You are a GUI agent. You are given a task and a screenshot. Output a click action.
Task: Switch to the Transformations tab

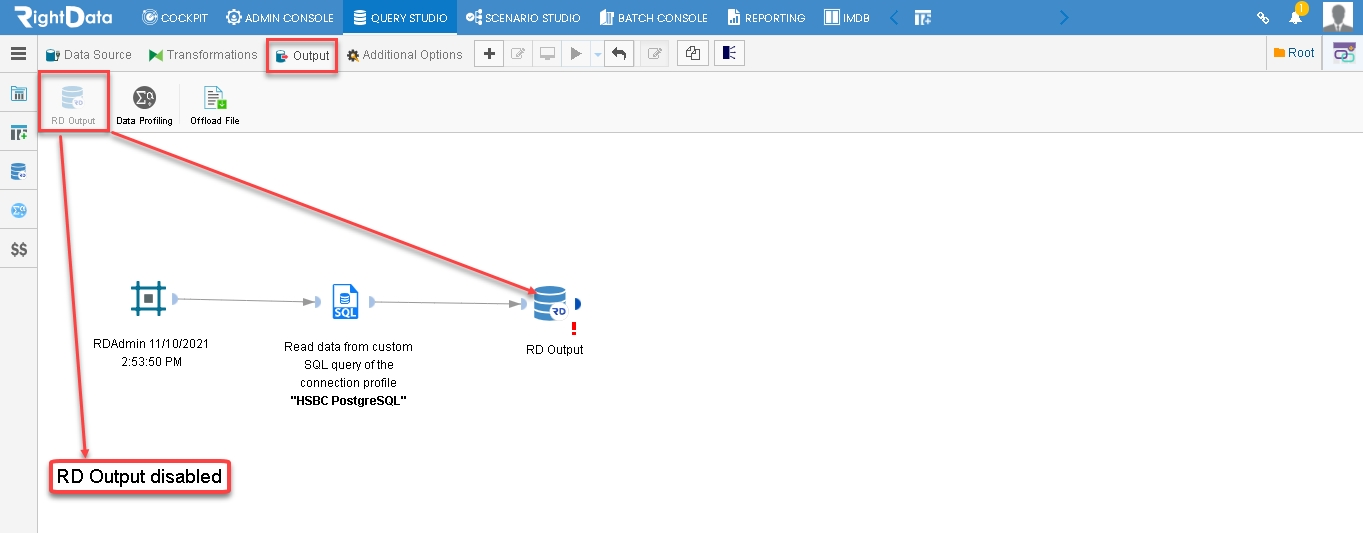pyautogui.click(x=203, y=55)
